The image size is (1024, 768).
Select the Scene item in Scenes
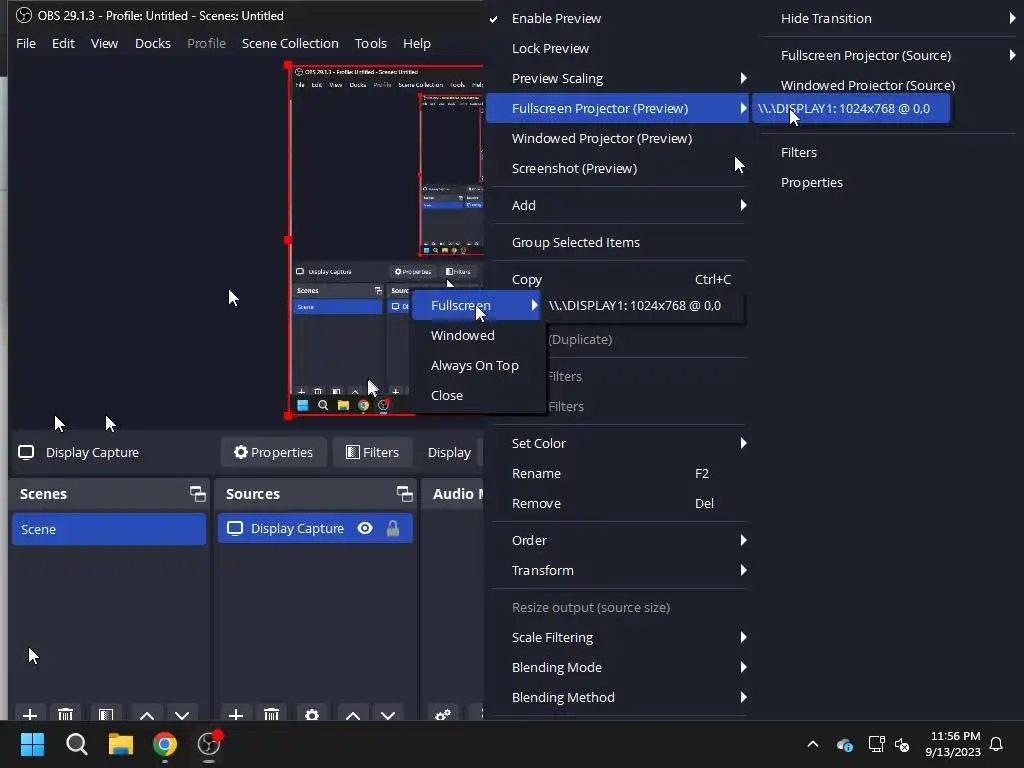click(108, 529)
